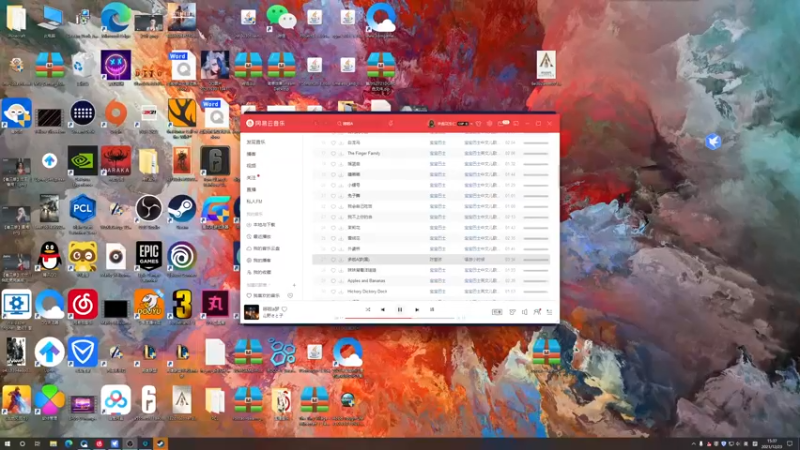This screenshot has width=800, height=450.
Task: Download Hickory Dickory Dock song
Action: coord(341,292)
